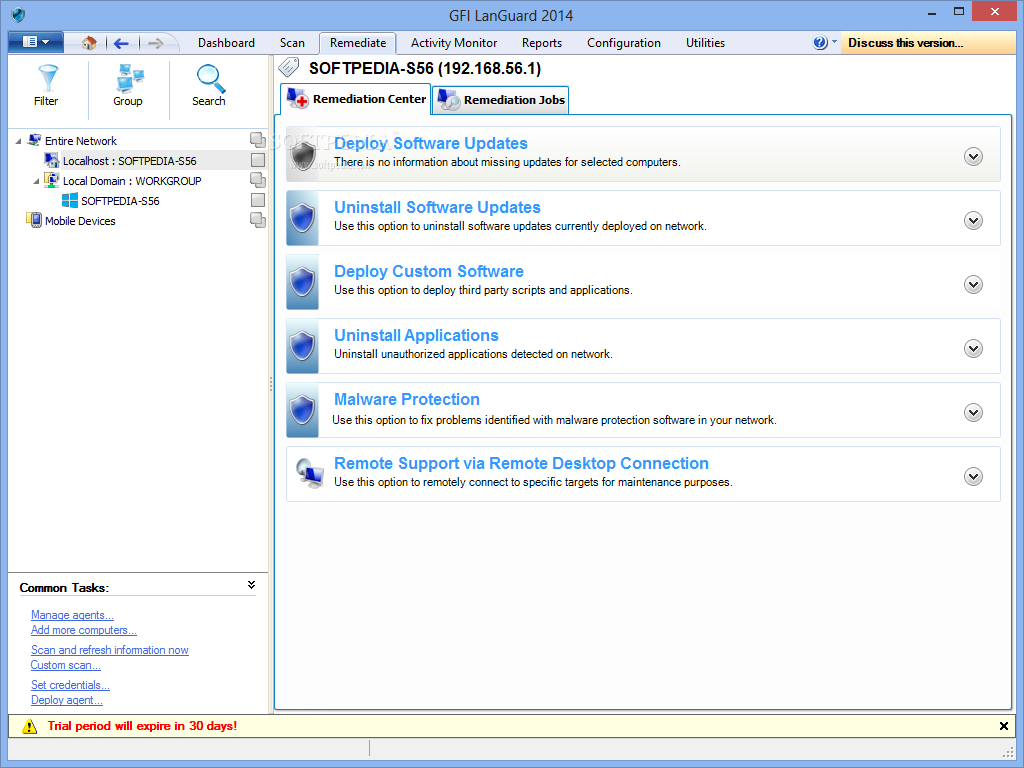Go to the Reports tab
This screenshot has width=1024, height=768.
click(x=541, y=42)
